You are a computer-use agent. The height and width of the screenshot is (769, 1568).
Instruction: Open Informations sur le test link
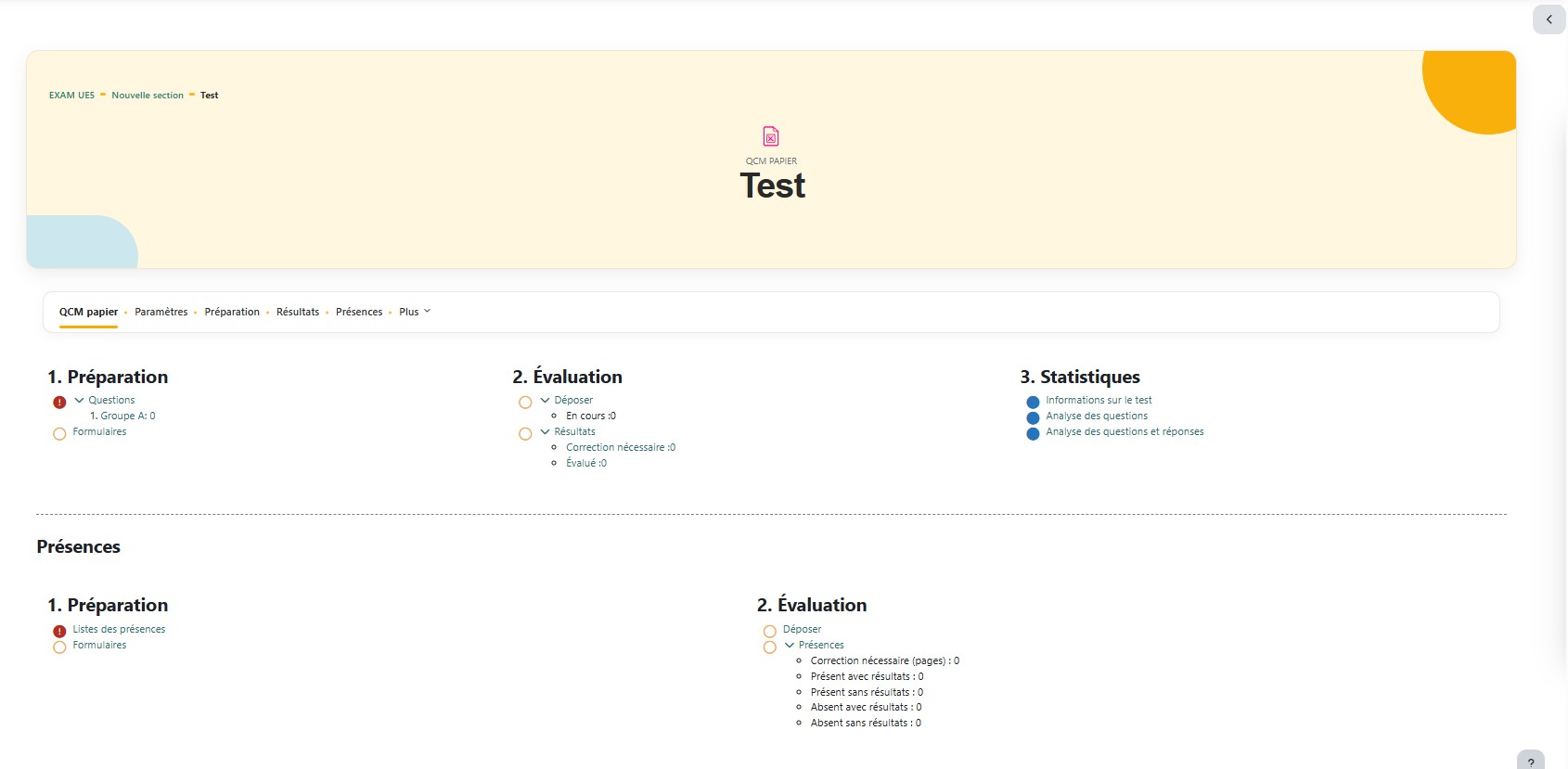pos(1099,401)
